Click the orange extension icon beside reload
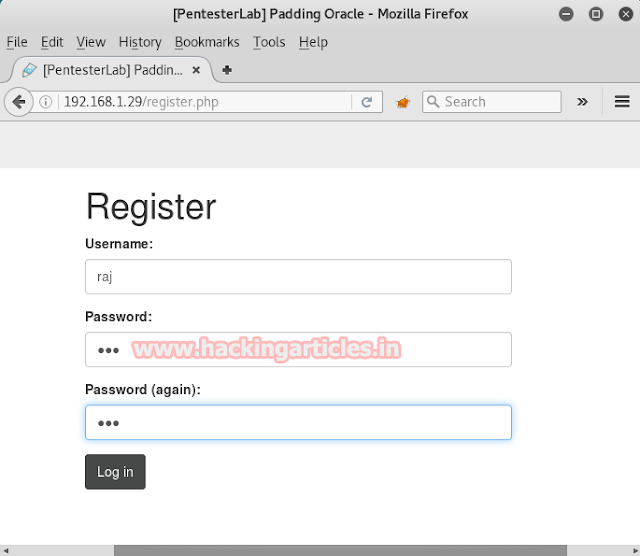This screenshot has height=556, width=640. pos(403,102)
